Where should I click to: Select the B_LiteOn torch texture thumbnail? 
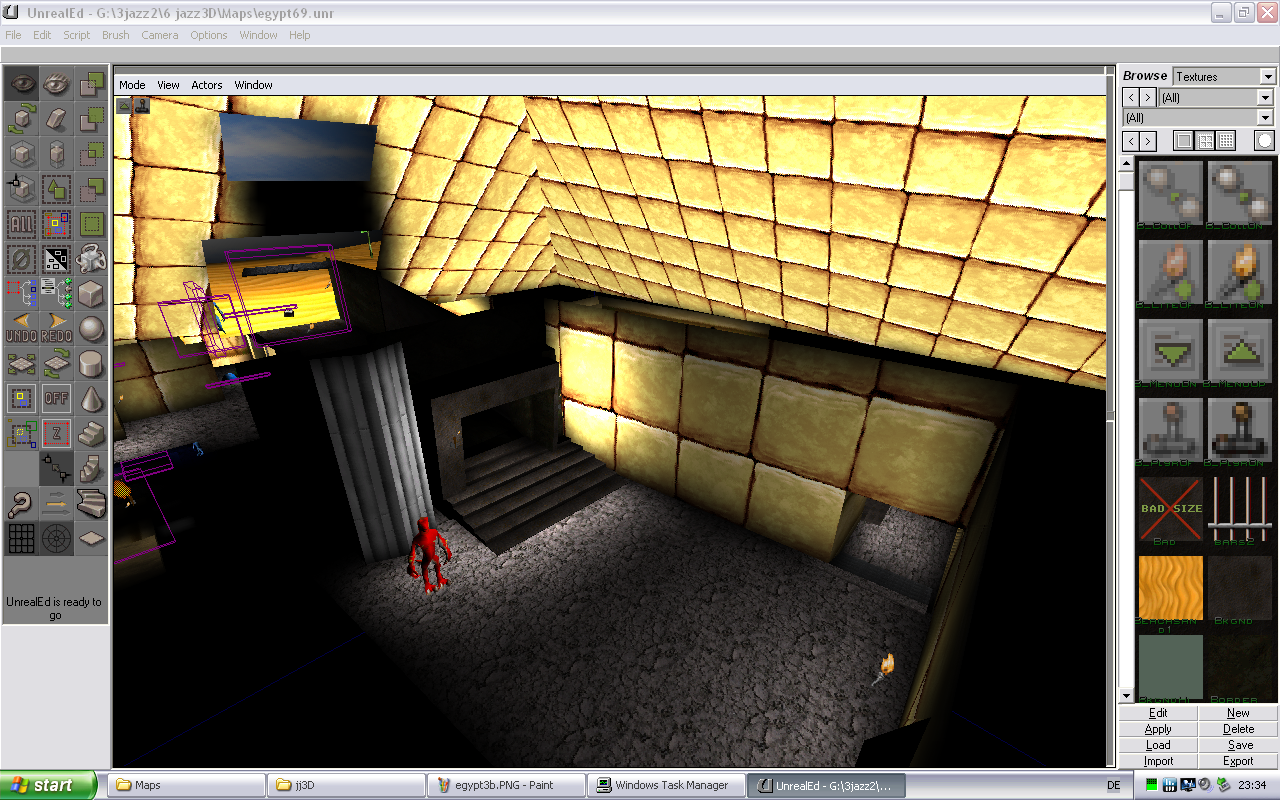point(1240,272)
